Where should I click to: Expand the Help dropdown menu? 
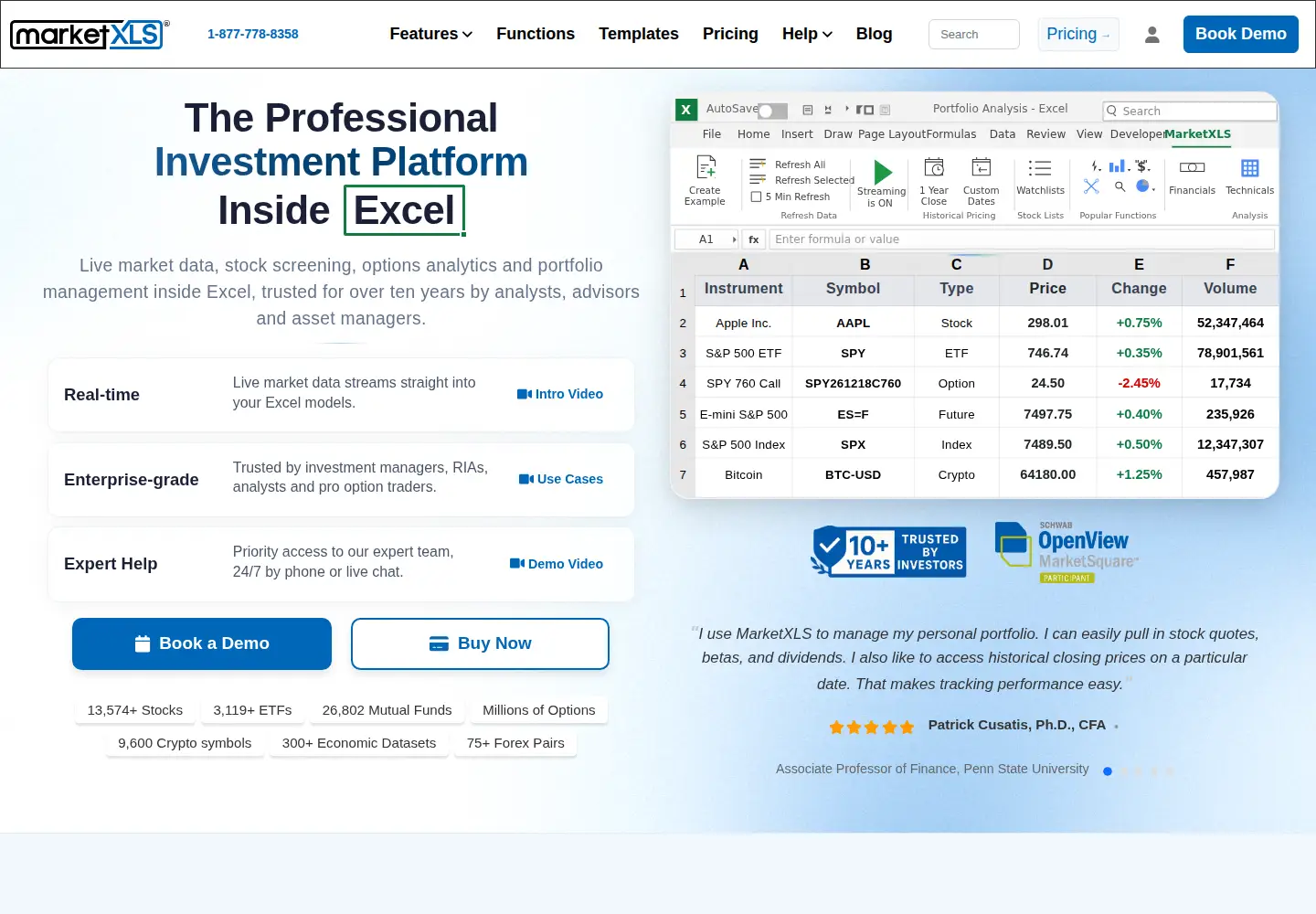[x=808, y=34]
